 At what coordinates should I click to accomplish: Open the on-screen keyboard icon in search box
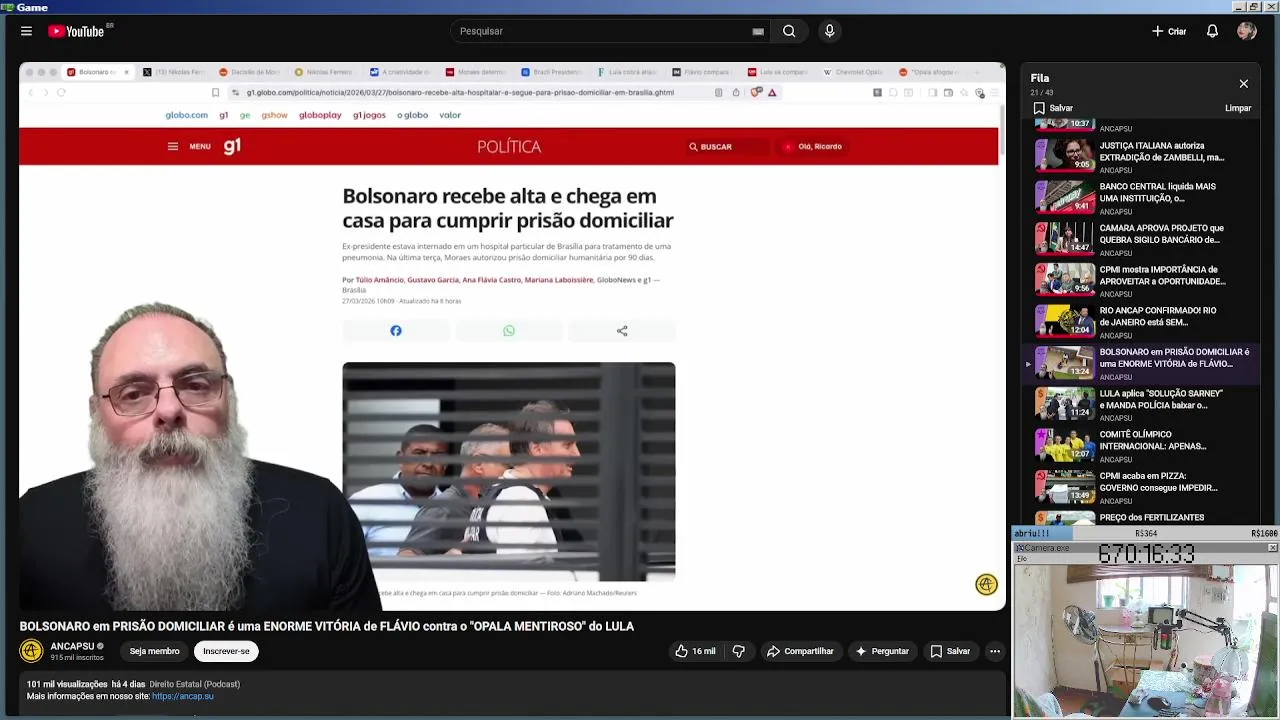(758, 31)
